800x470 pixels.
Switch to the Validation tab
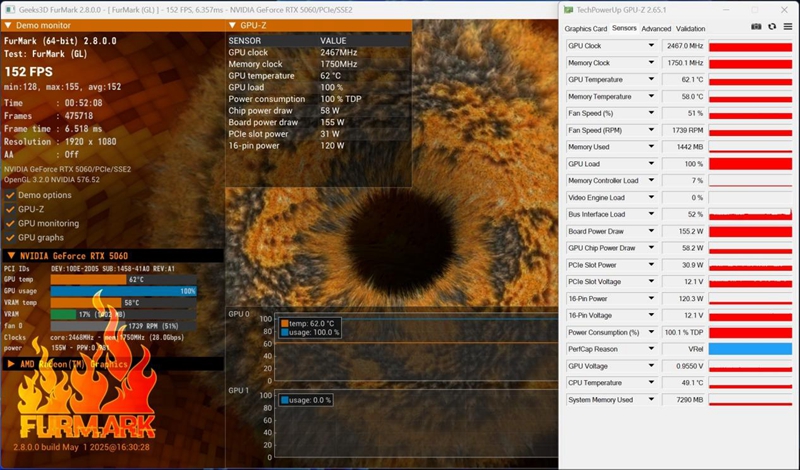click(690, 29)
